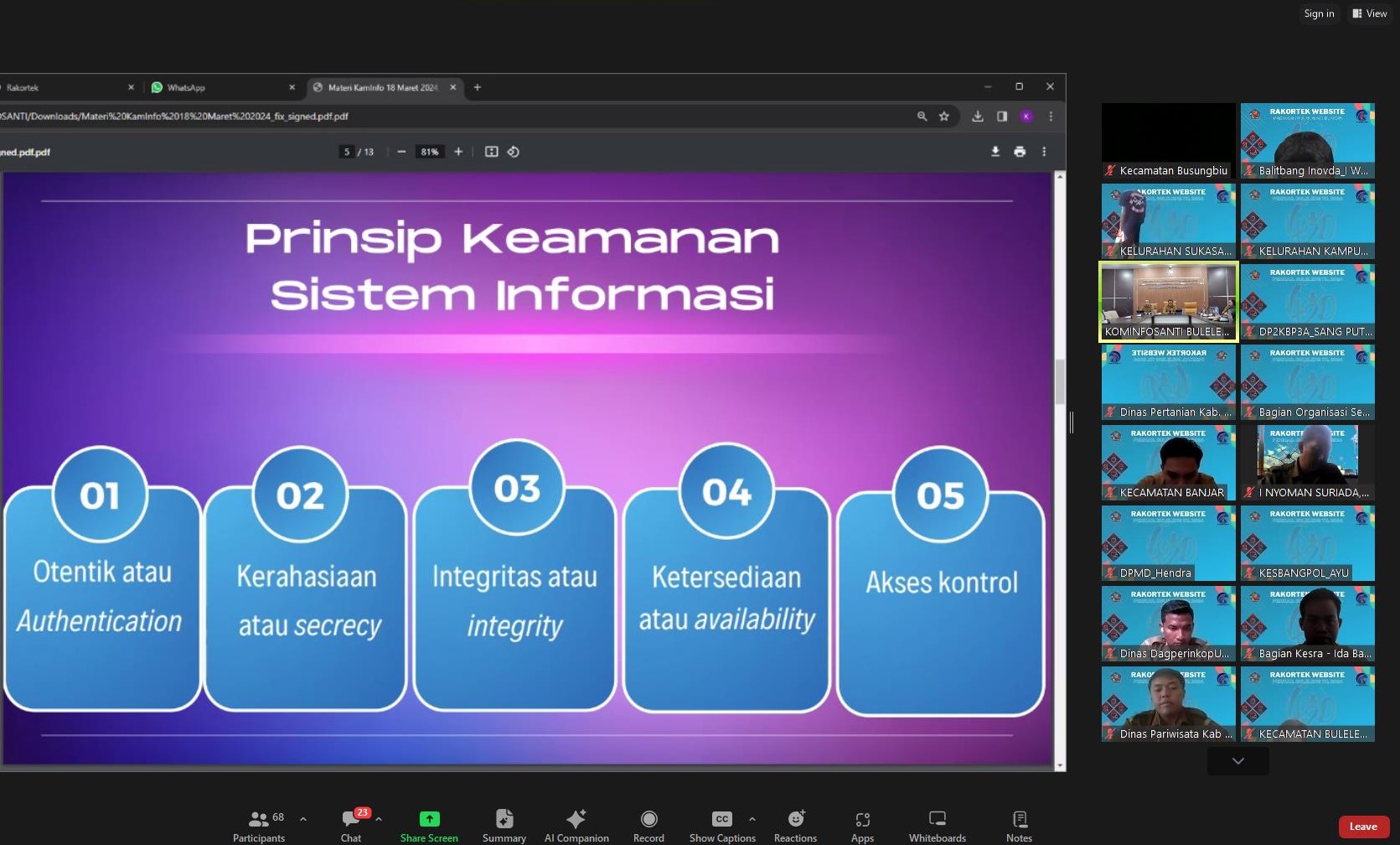Open the Chrome three-dot menu
1400x845 pixels.
click(1051, 117)
